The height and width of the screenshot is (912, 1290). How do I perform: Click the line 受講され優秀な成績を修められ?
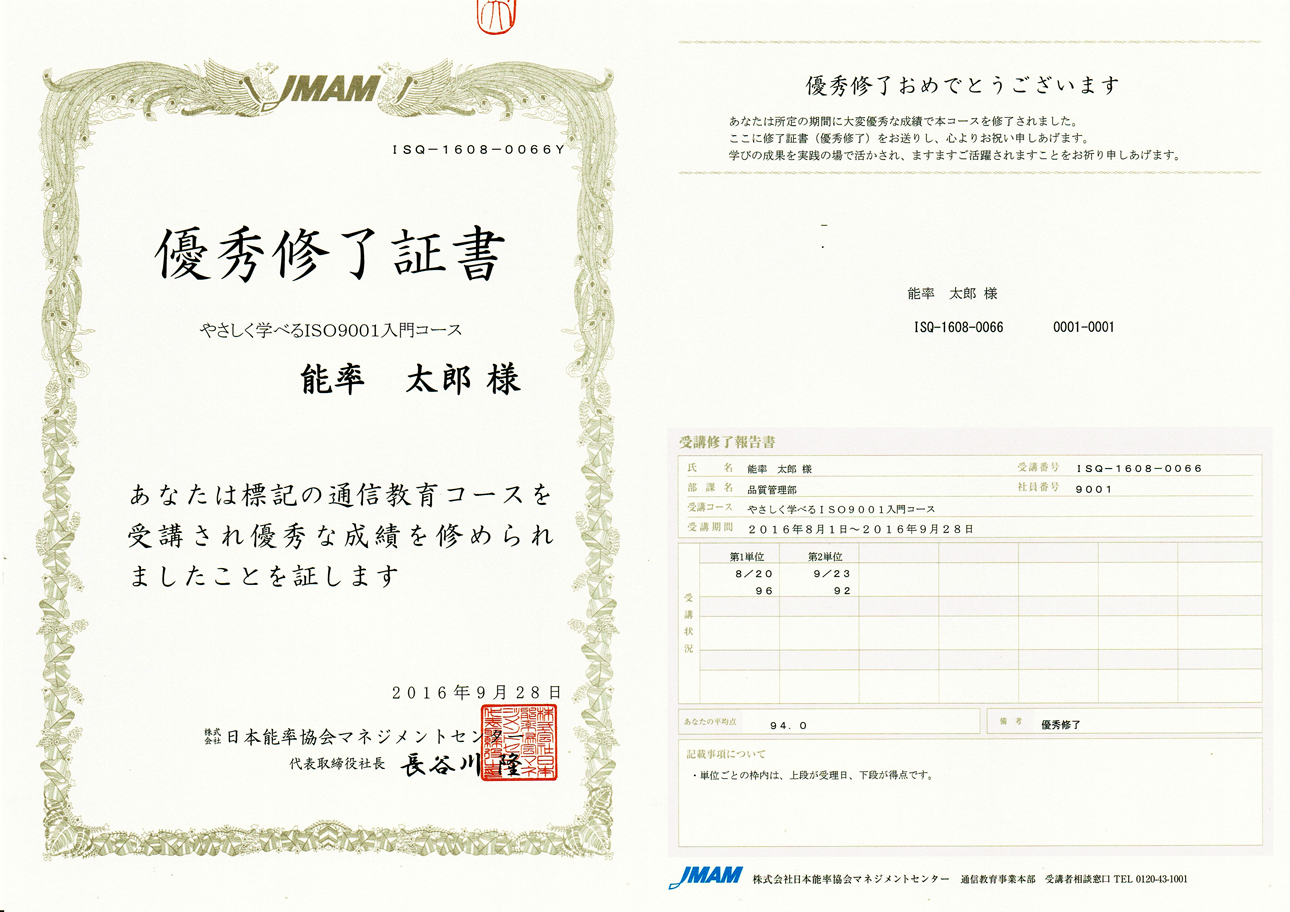(340, 535)
